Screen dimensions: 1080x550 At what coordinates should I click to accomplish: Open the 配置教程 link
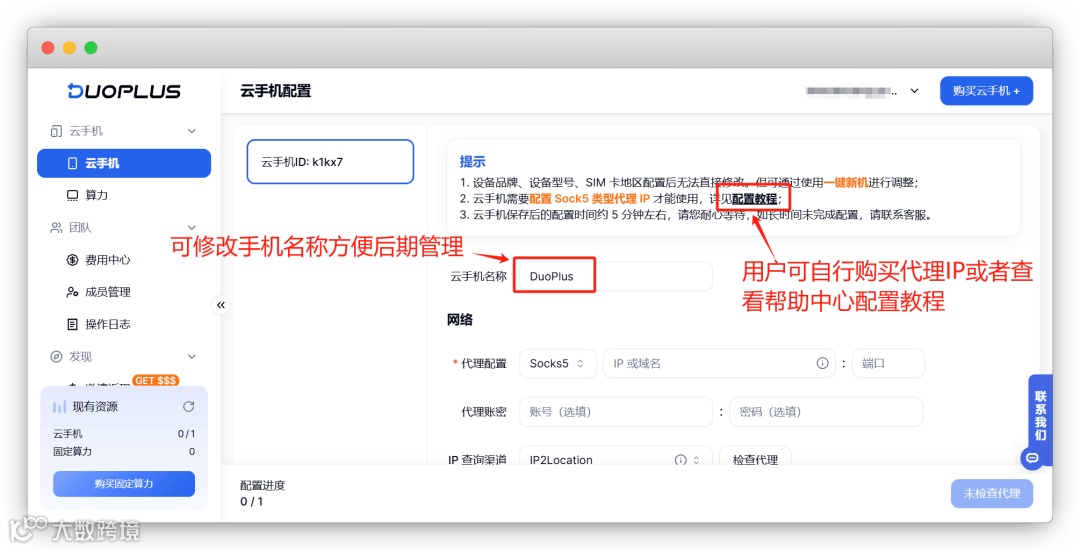click(754, 199)
